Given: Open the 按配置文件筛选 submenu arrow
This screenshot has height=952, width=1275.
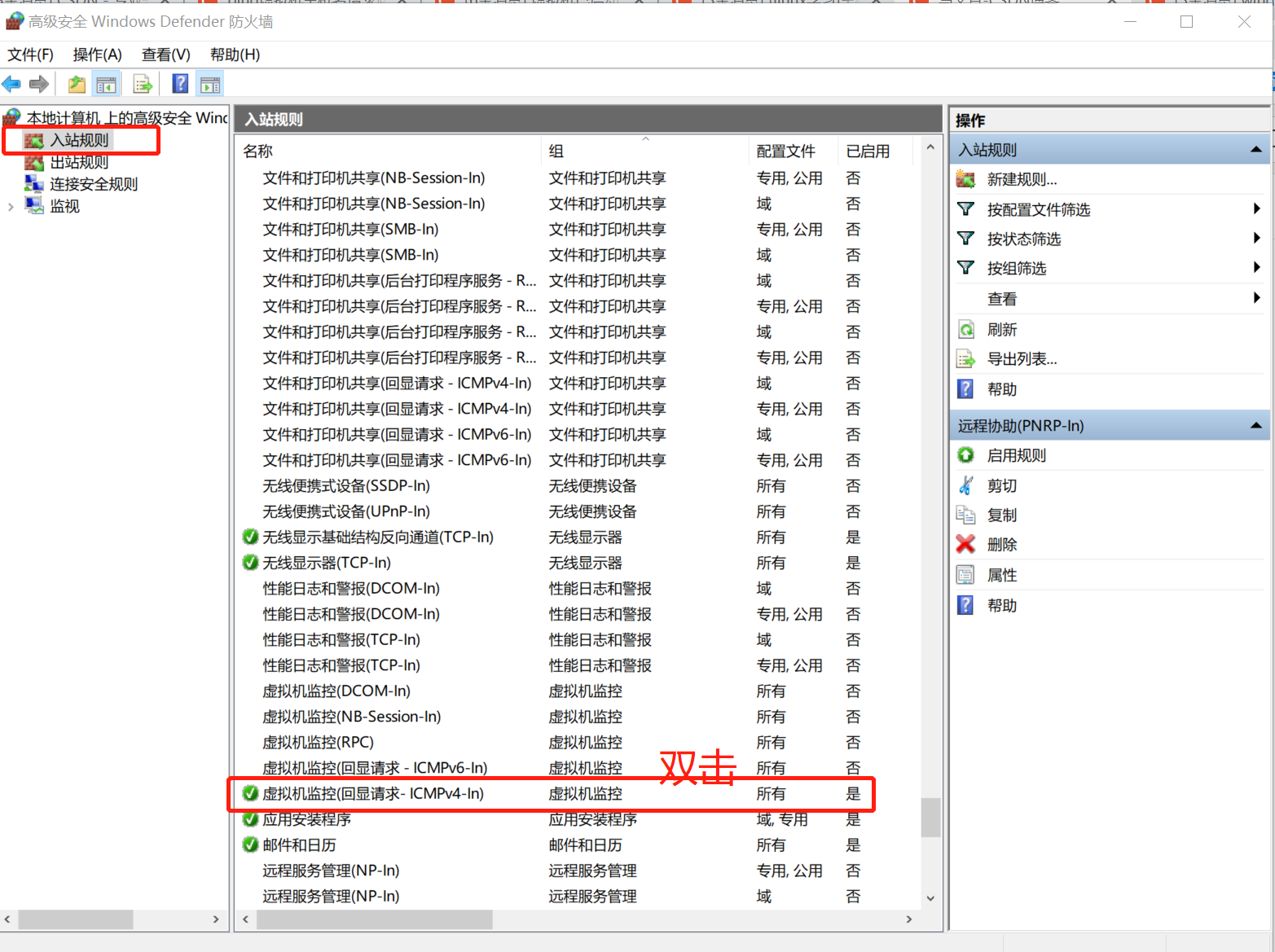Looking at the screenshot, I should coord(1257,208).
